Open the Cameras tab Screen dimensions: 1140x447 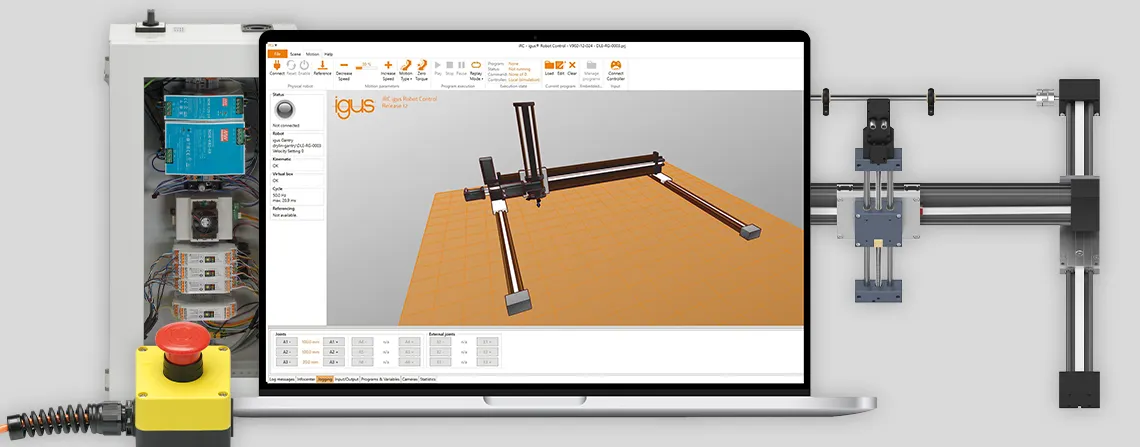pos(410,379)
